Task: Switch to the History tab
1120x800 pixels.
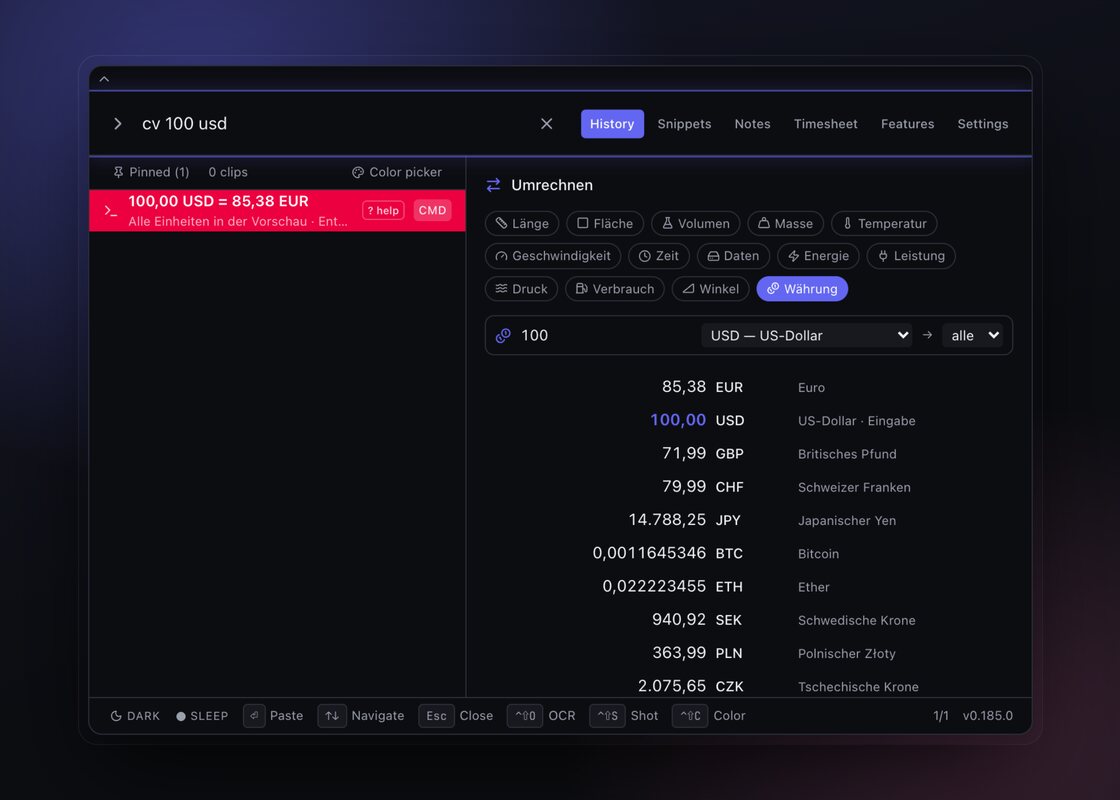Action: pos(612,124)
